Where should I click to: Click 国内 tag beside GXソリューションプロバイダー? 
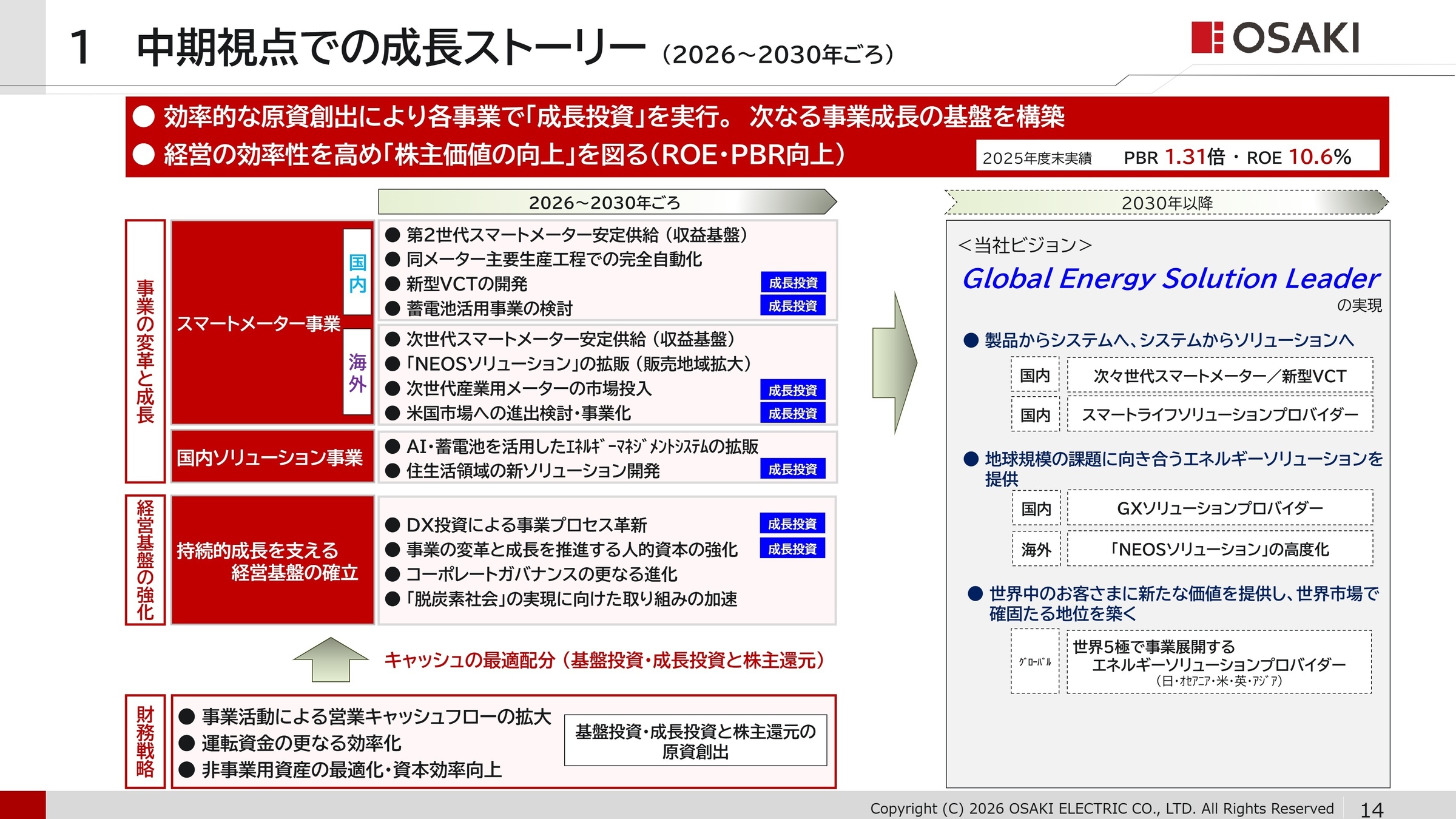(x=1036, y=508)
